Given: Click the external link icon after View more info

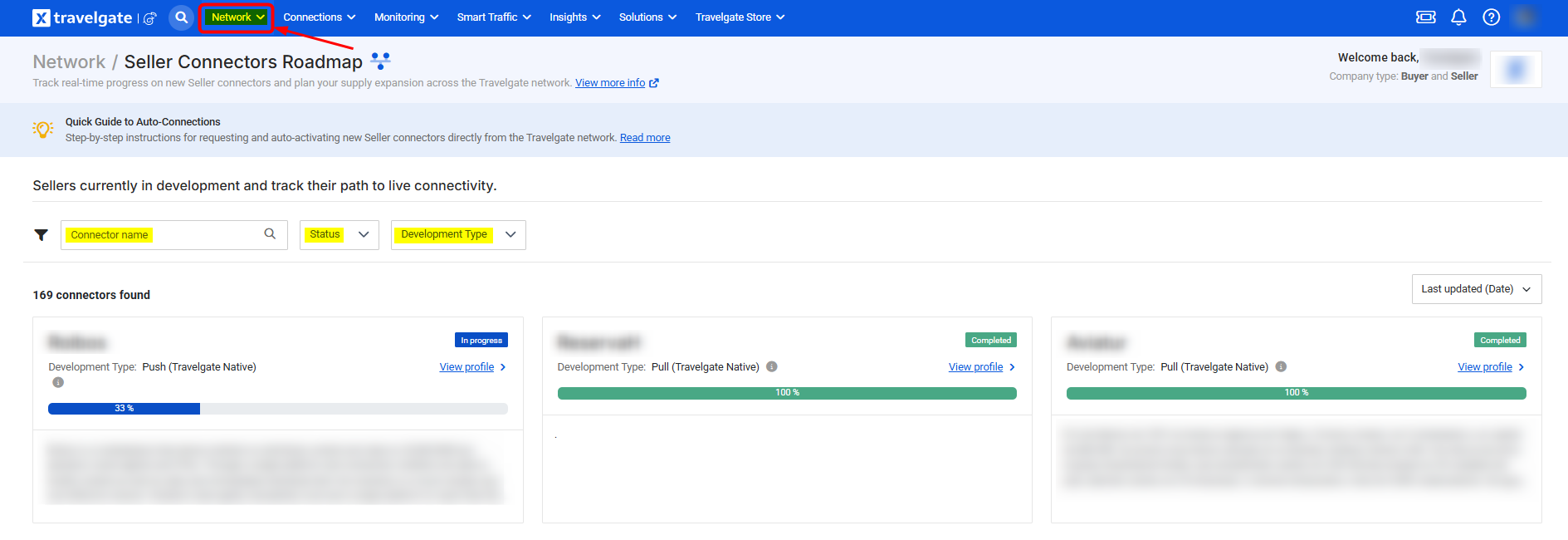Looking at the screenshot, I should click(654, 83).
